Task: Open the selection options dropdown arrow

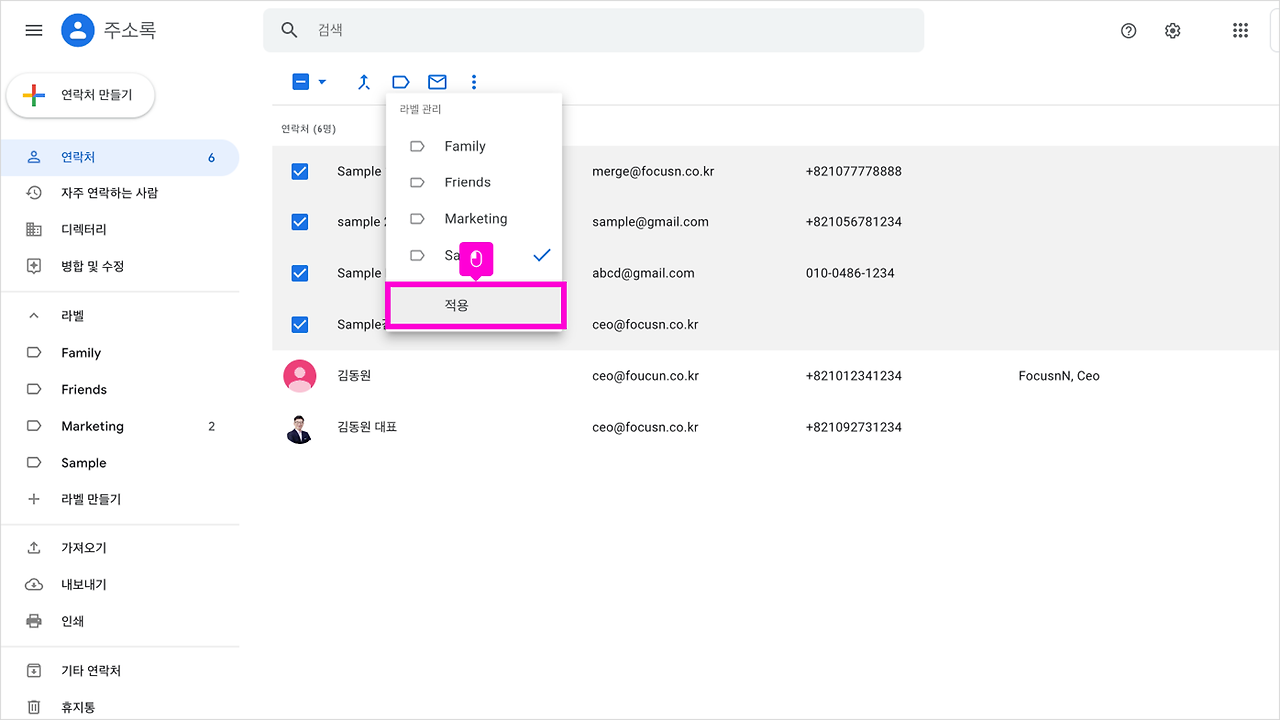Action: [322, 82]
